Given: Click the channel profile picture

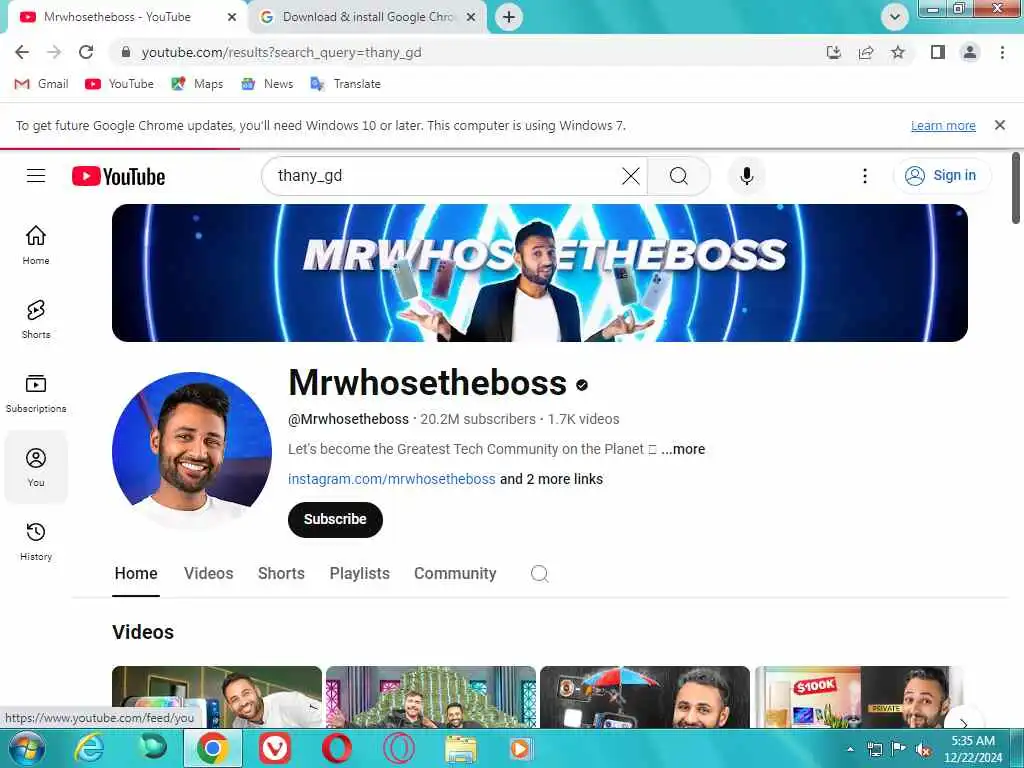Looking at the screenshot, I should [192, 452].
